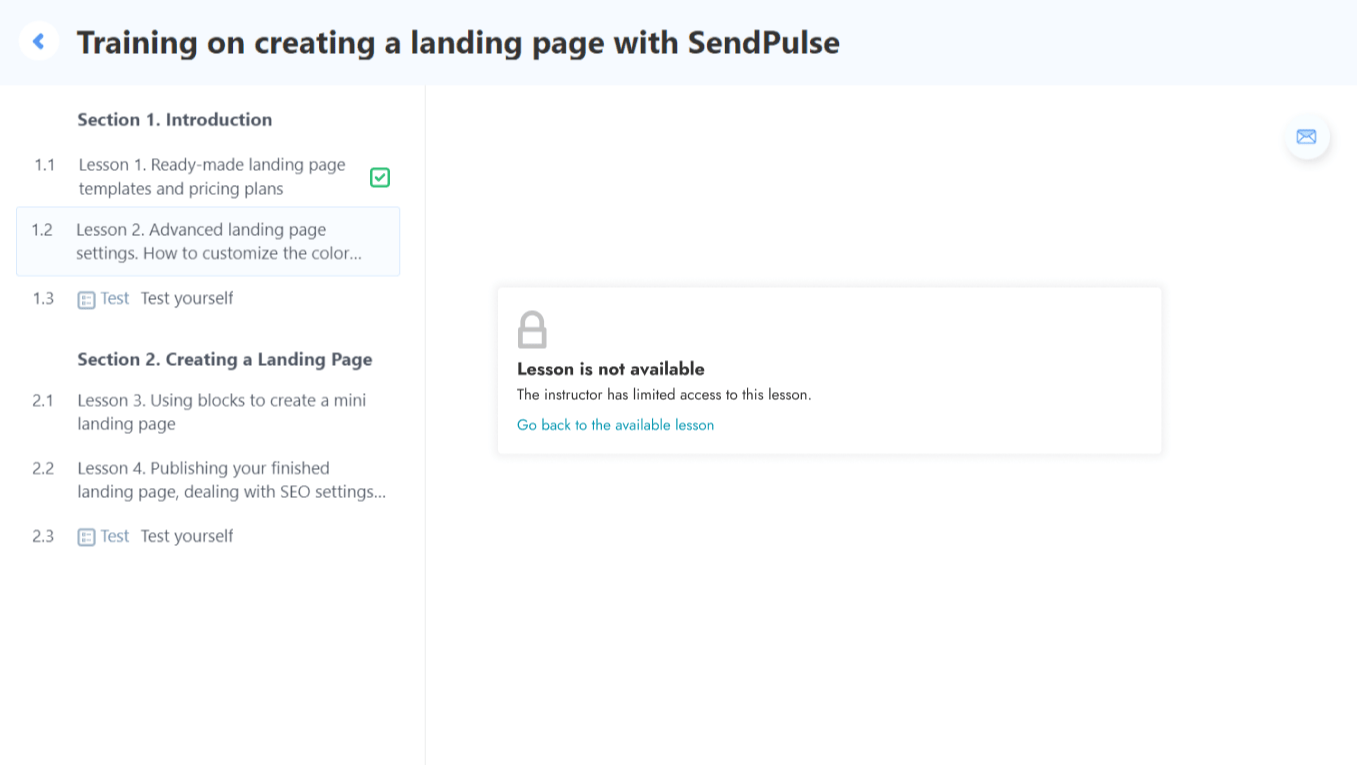Open Lesson 3 on using blocks
This screenshot has height=765, width=1357.
tap(221, 412)
